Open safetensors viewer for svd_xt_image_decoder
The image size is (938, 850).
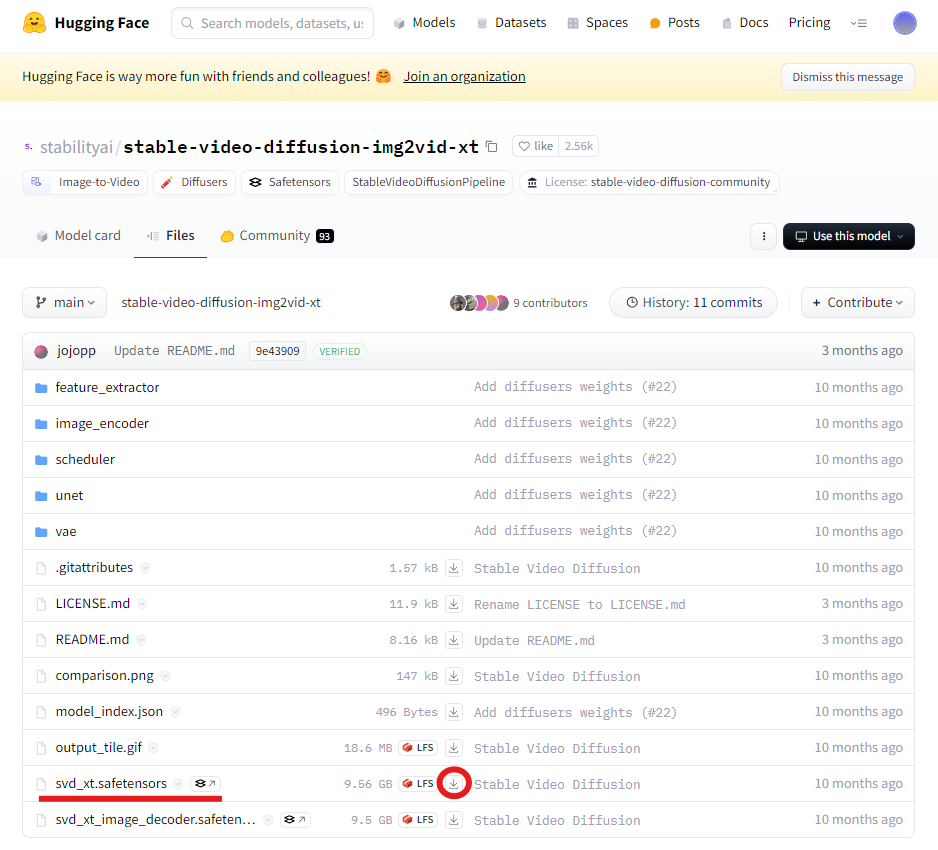click(x=295, y=819)
